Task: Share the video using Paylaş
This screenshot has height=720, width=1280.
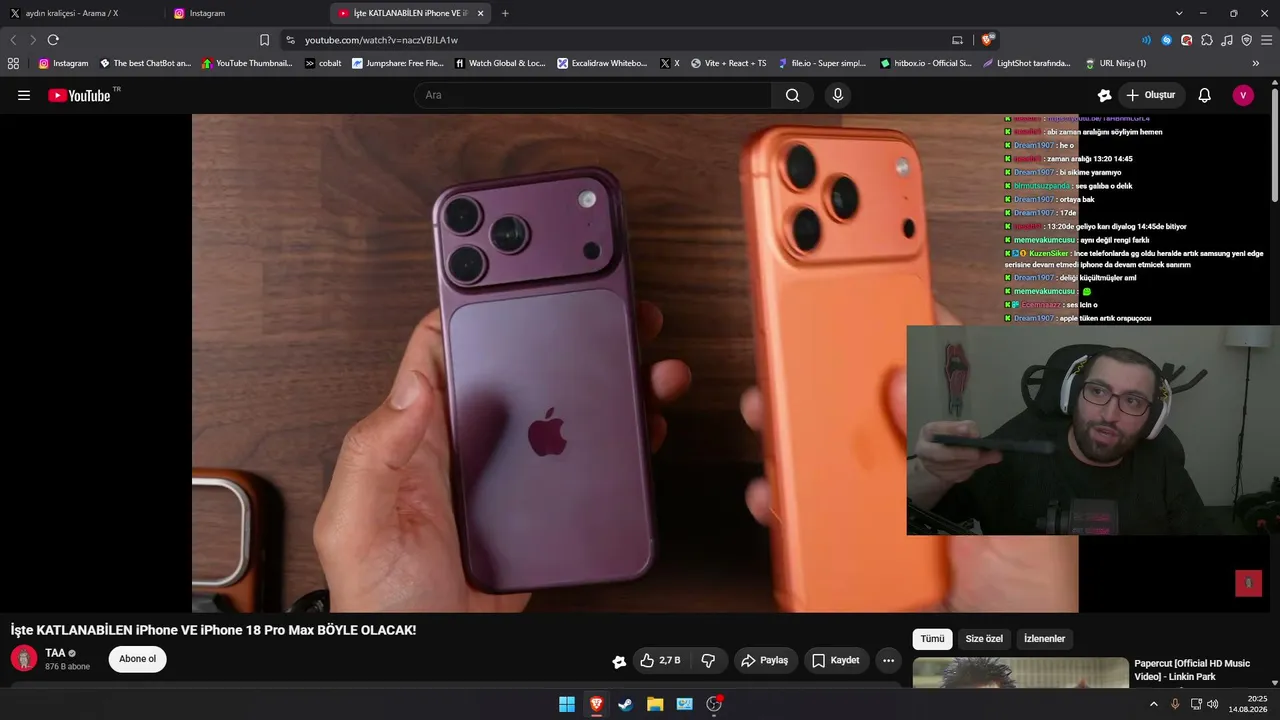Action: (x=765, y=660)
